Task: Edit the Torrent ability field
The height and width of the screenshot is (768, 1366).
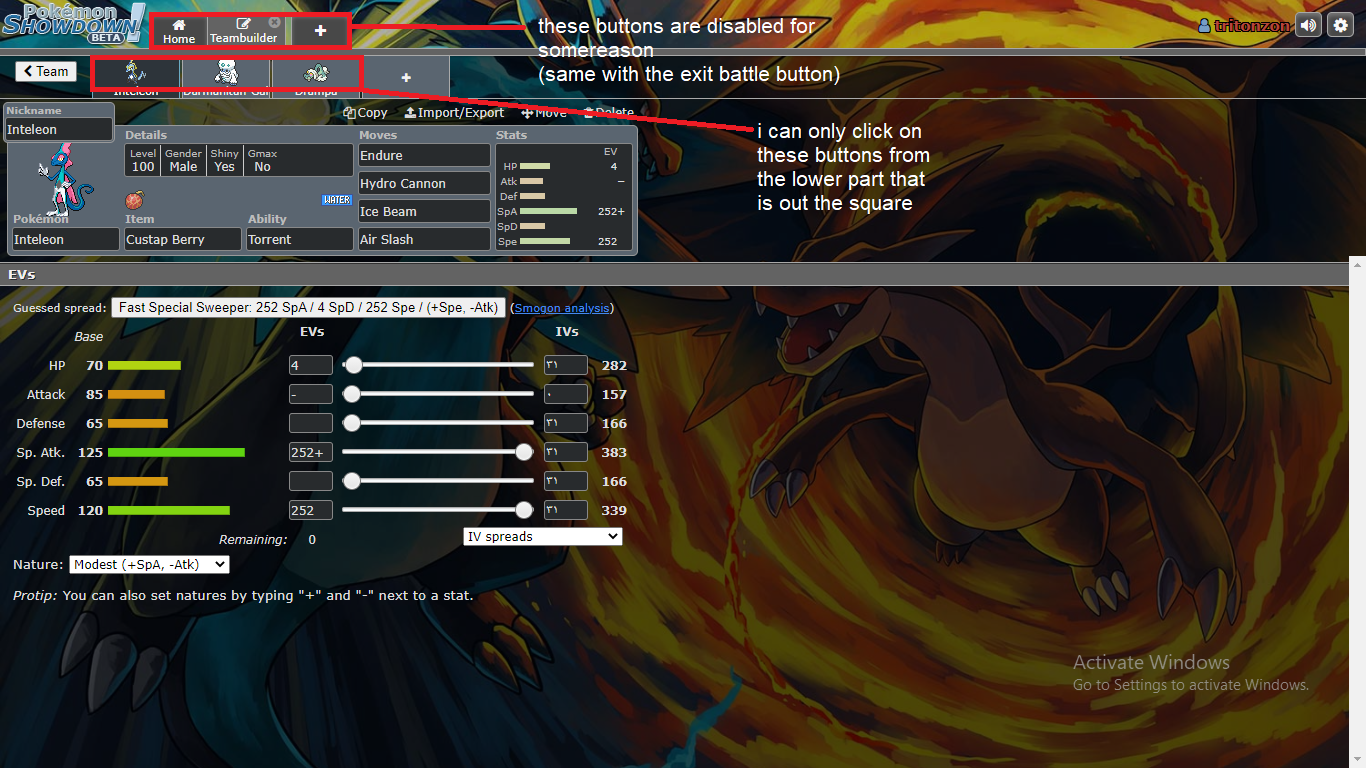Action: 300,239
